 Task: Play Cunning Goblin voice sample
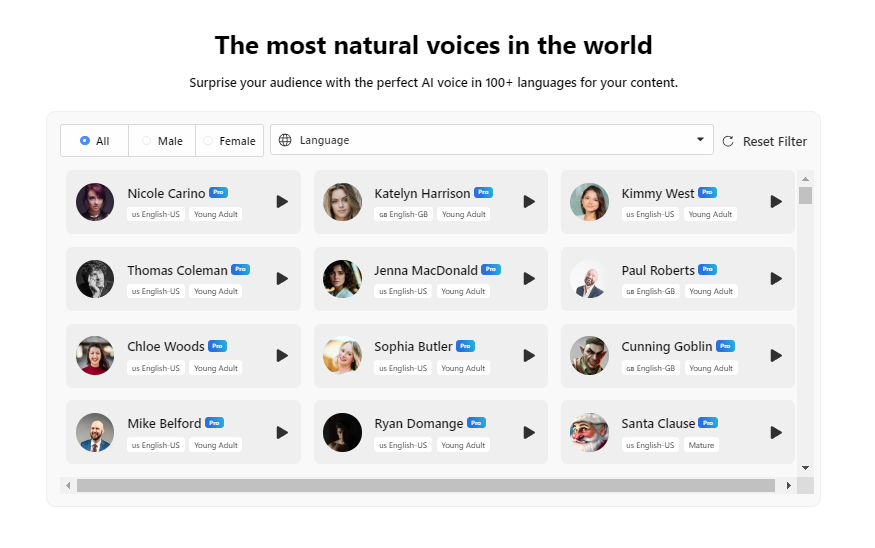coord(776,355)
